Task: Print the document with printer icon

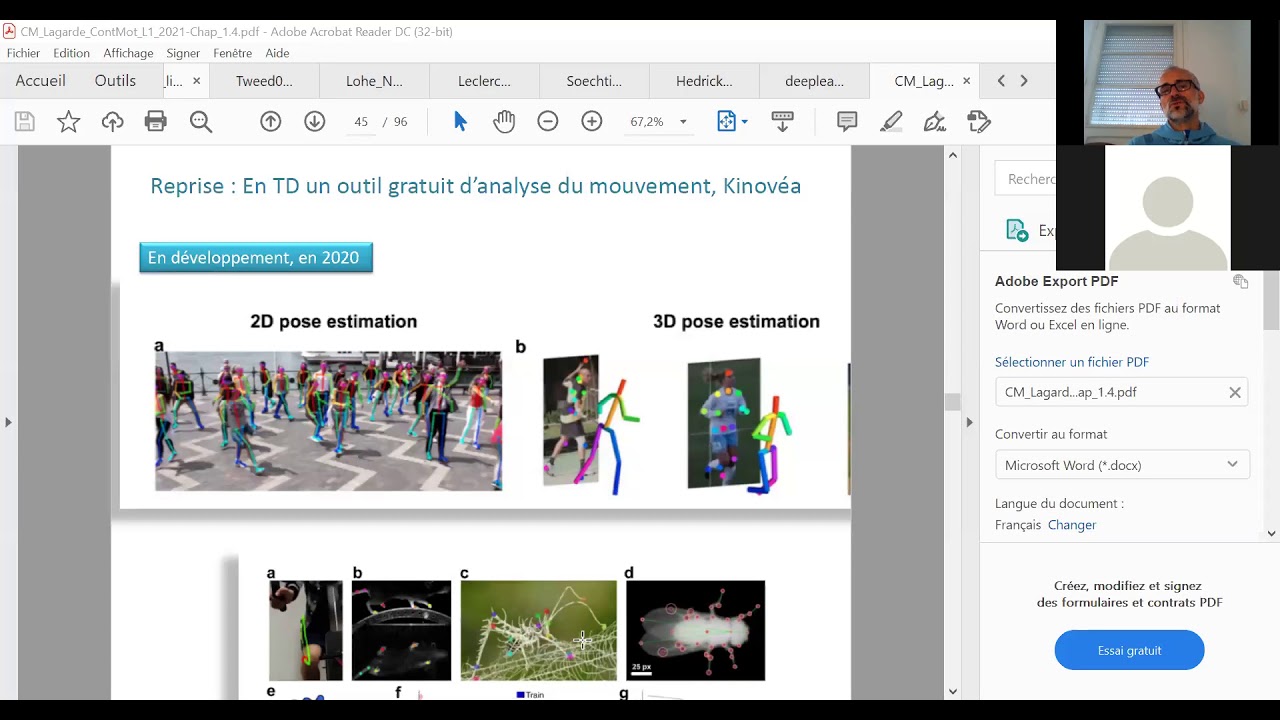Action: pos(155,122)
